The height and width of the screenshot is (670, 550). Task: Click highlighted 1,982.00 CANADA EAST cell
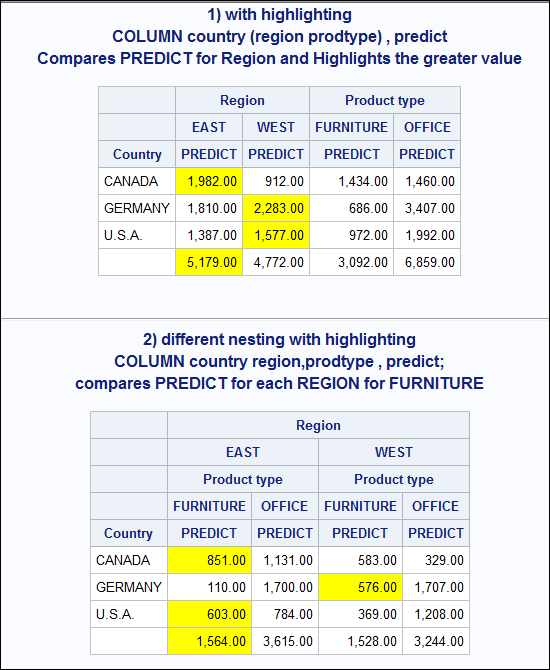click(x=209, y=181)
